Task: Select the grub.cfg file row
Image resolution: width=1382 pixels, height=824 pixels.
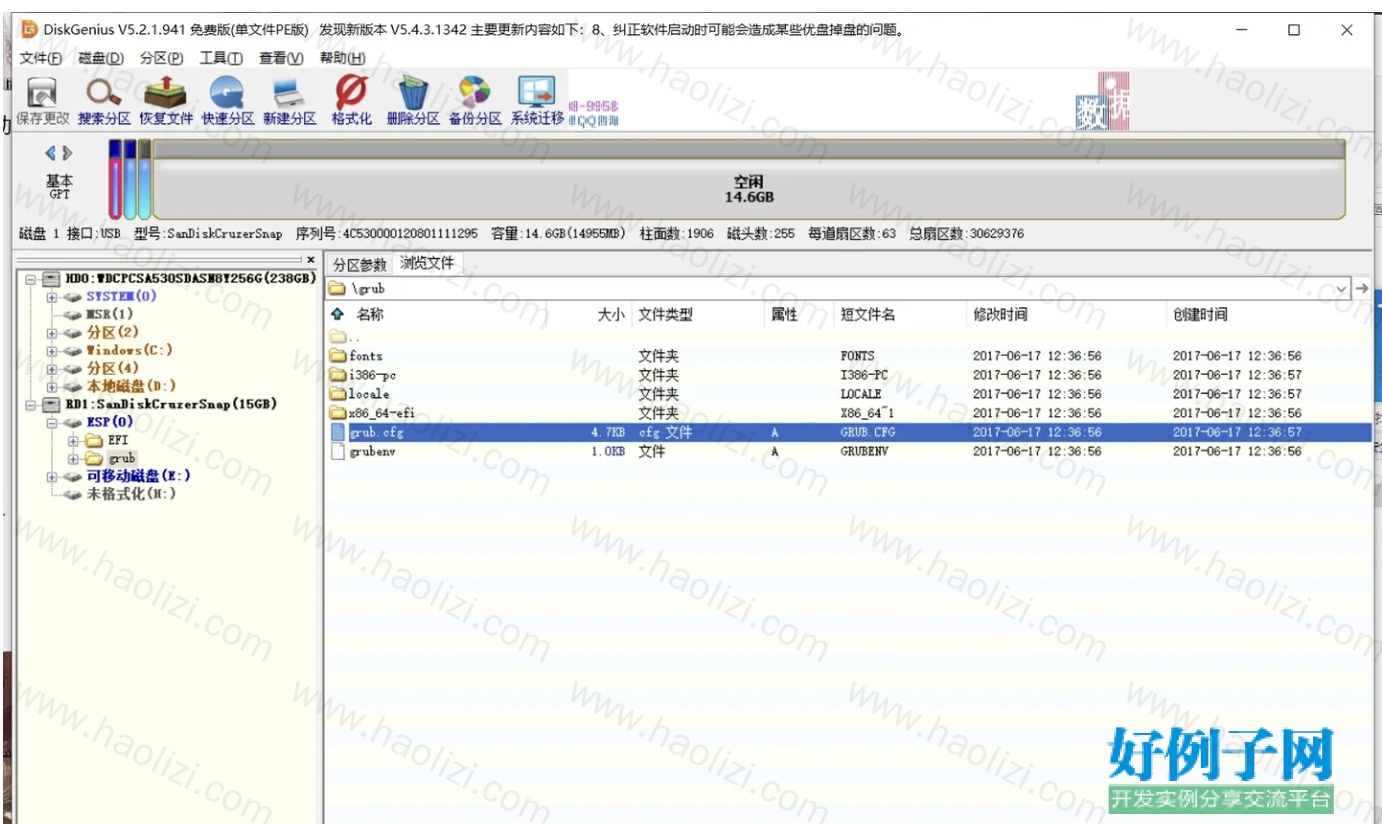Action: (850, 433)
